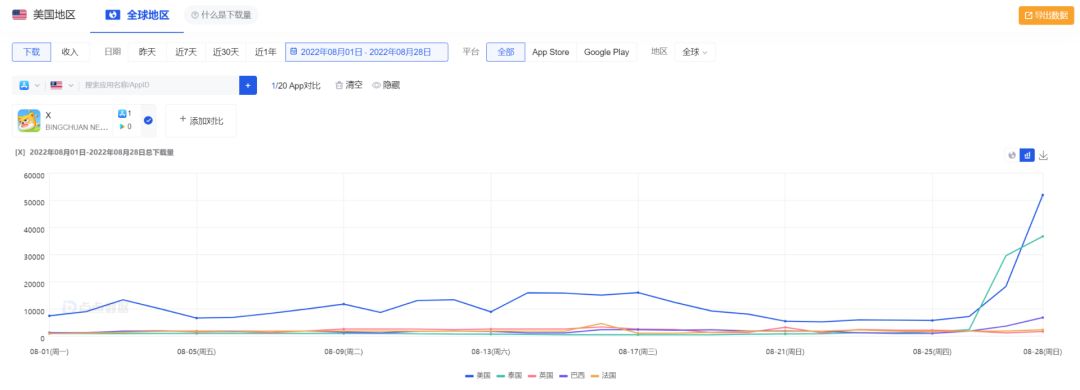
Task: Toggle the 美国 legend series
Action: pos(478,376)
